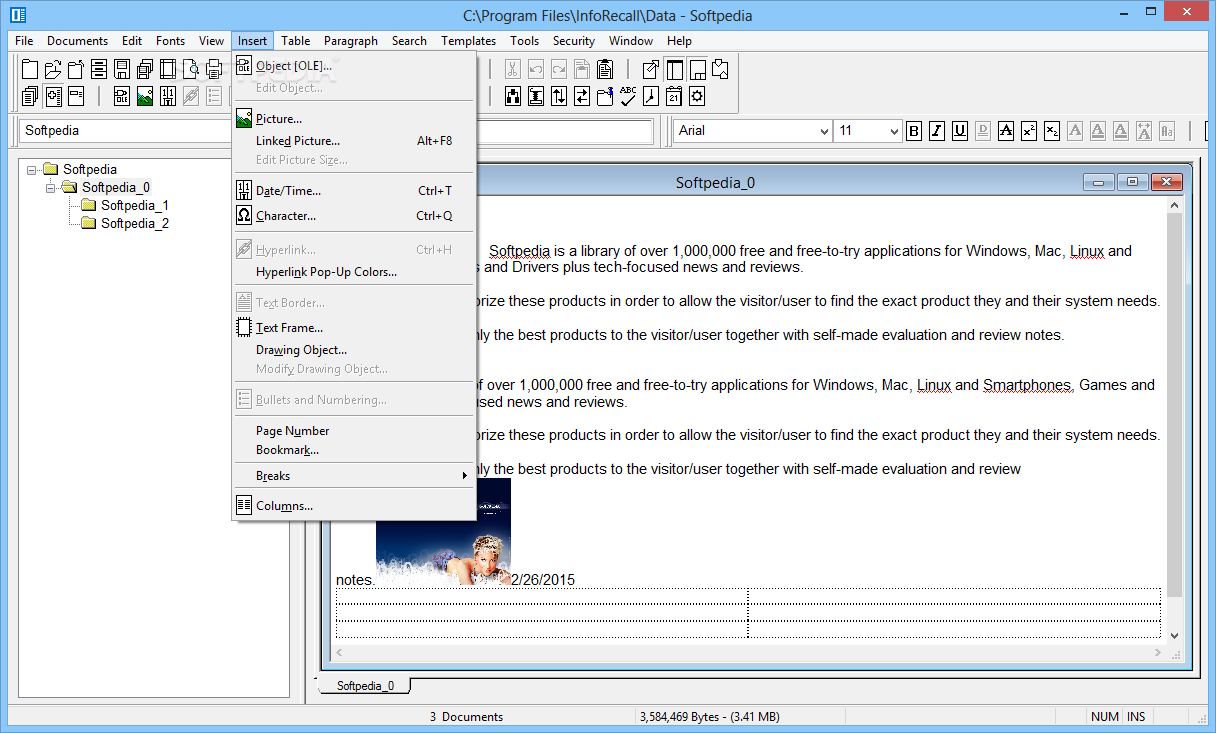Click the Superscript x² icon

point(1028,131)
